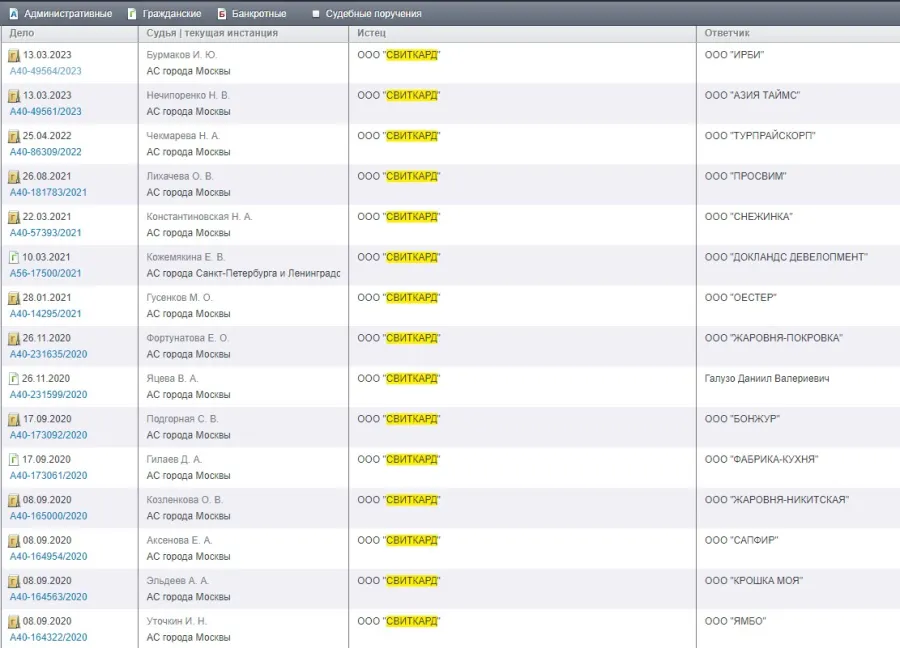Click the case icon beside A40-231635/2020

click(x=14, y=339)
